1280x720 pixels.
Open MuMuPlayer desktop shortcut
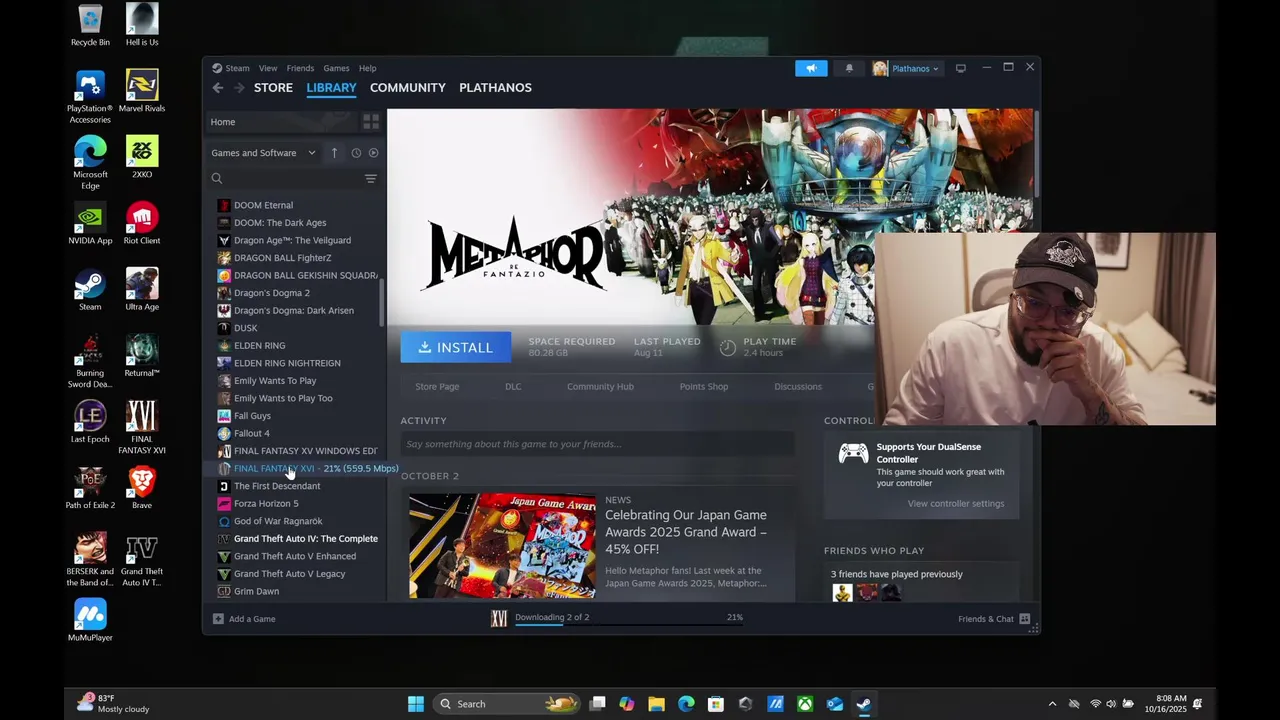coord(90,620)
